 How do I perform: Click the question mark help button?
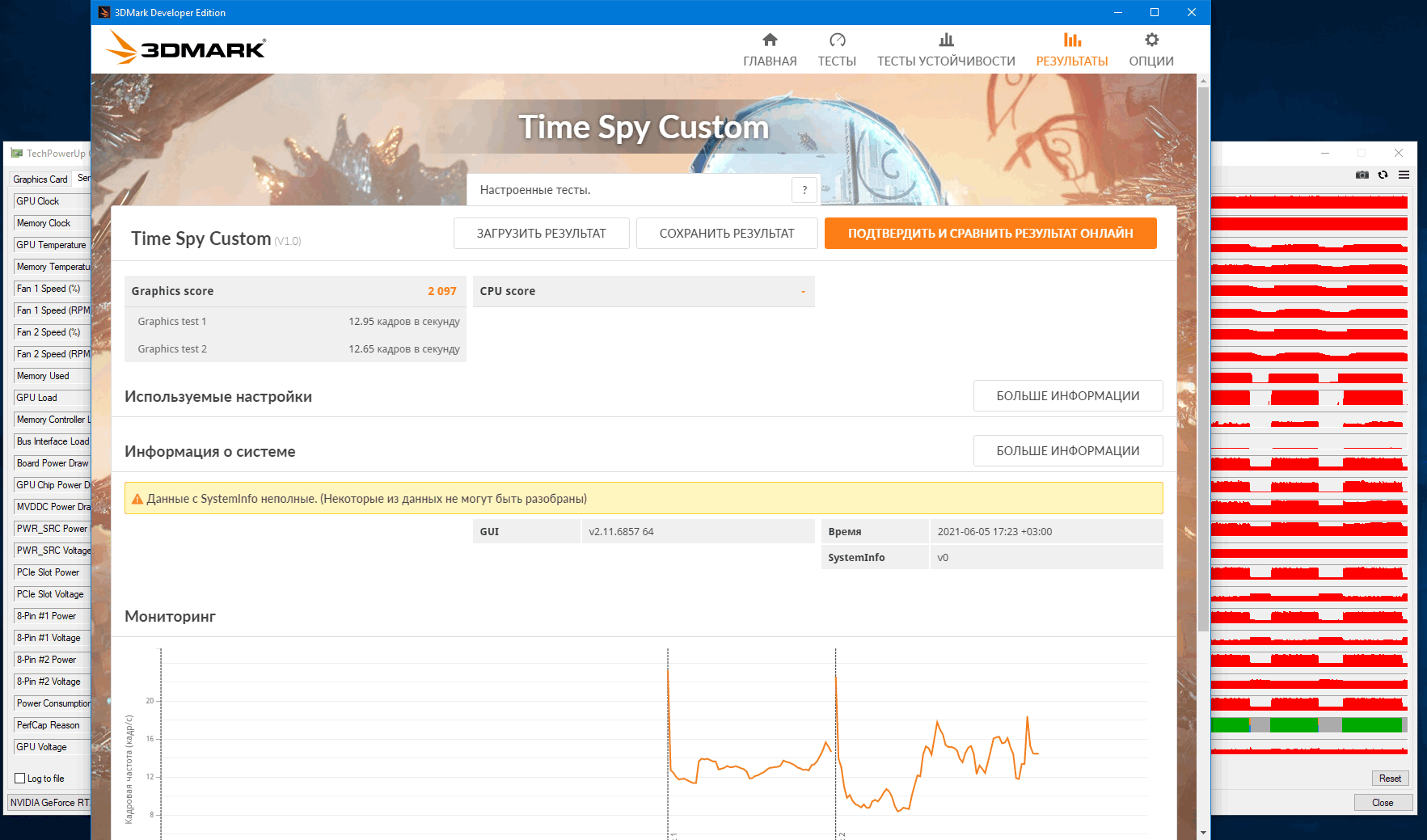pos(804,190)
